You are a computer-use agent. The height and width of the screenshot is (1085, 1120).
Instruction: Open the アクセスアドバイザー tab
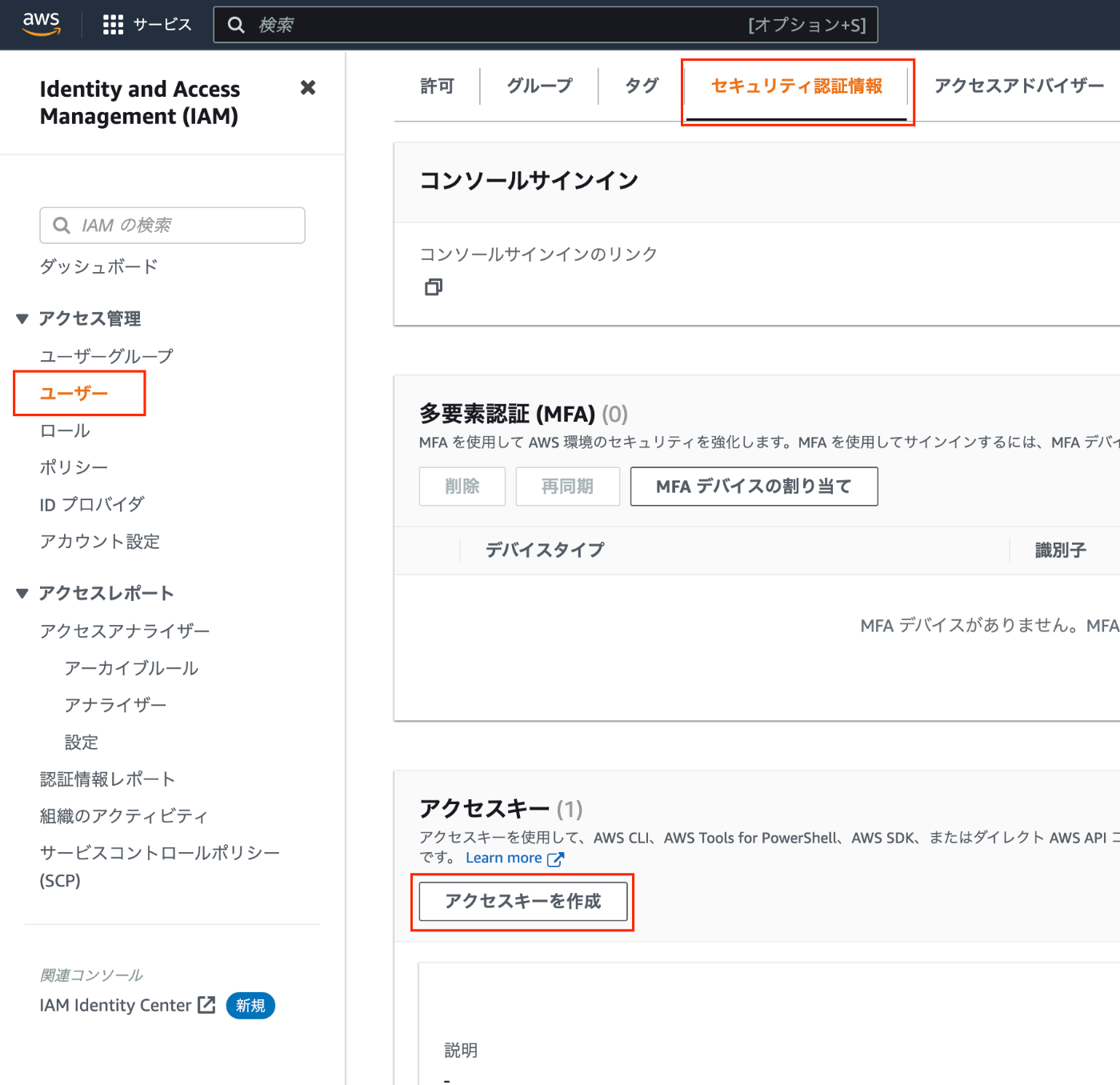(x=1019, y=86)
